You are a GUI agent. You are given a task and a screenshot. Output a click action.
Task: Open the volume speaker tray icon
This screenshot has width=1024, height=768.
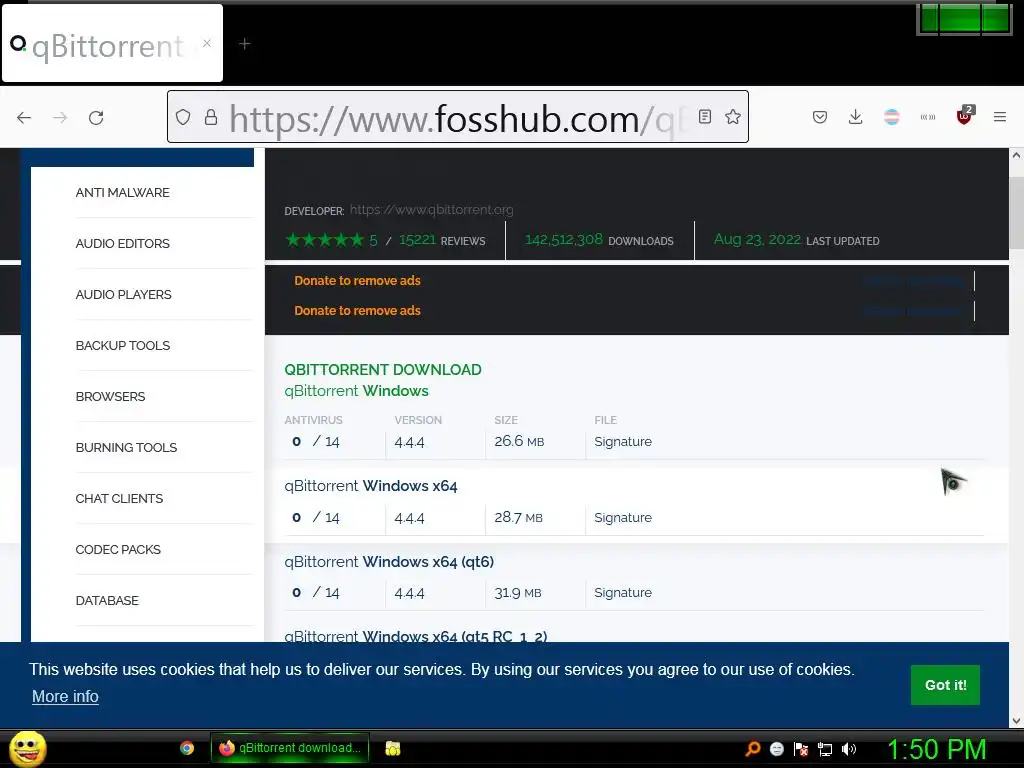(848, 749)
